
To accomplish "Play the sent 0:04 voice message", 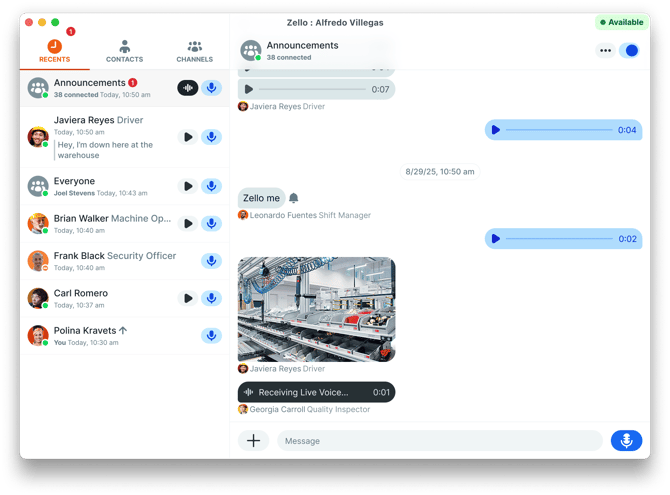I will (496, 130).
